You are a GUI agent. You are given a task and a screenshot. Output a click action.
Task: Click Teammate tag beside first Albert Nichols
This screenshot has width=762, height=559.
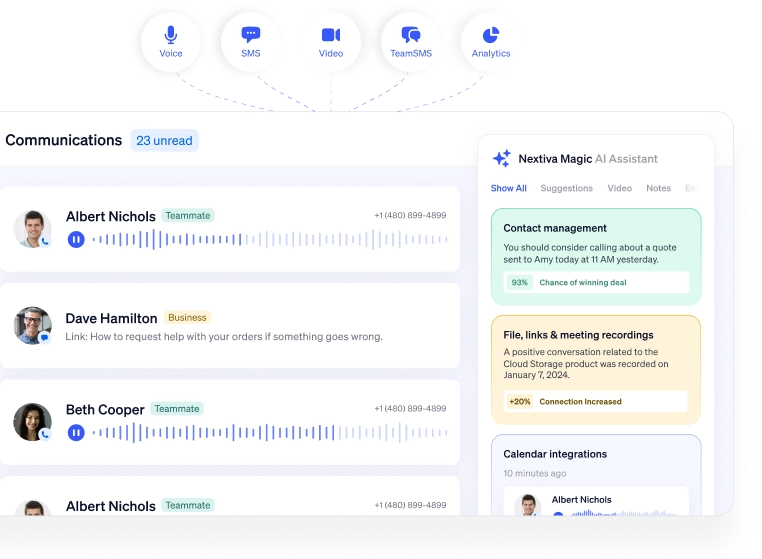click(188, 215)
